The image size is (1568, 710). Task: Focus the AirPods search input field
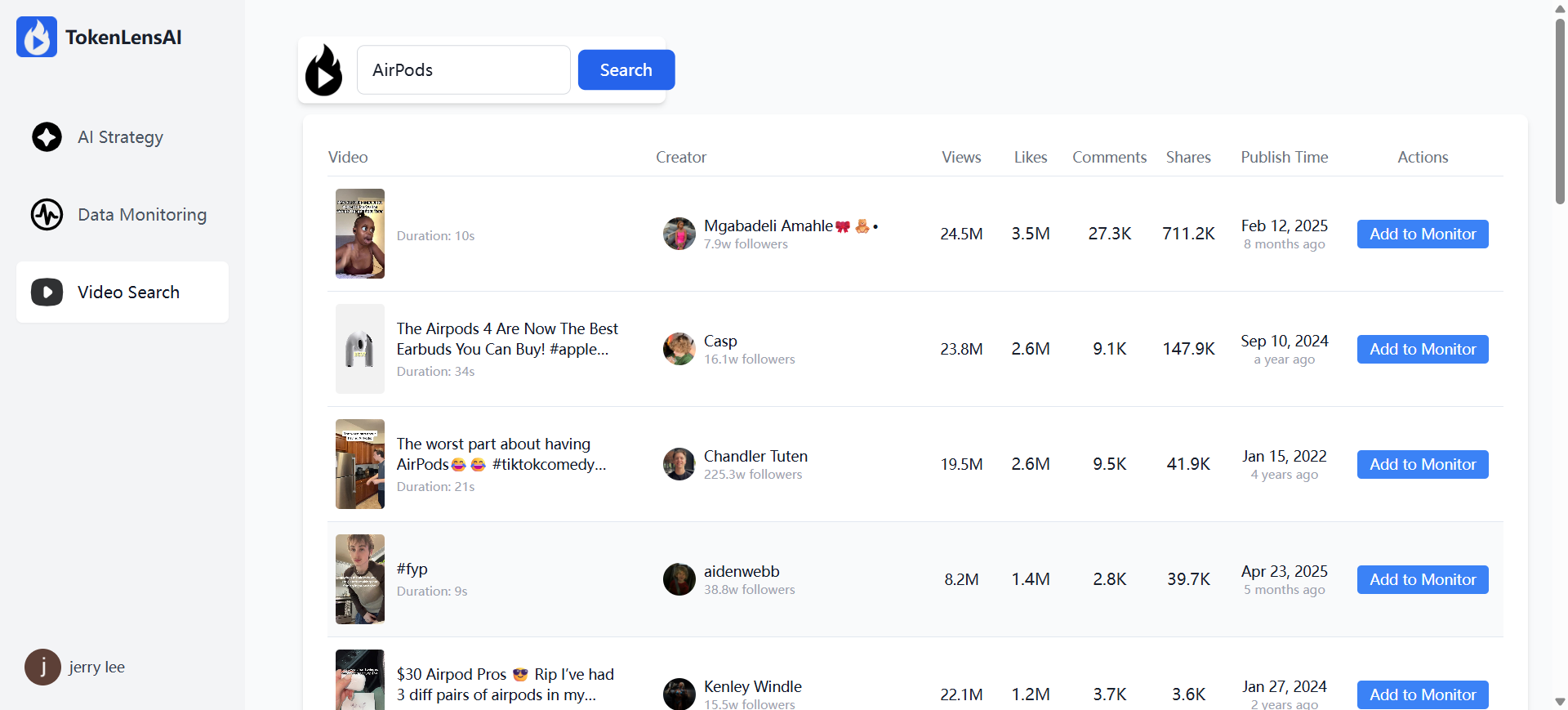(464, 69)
